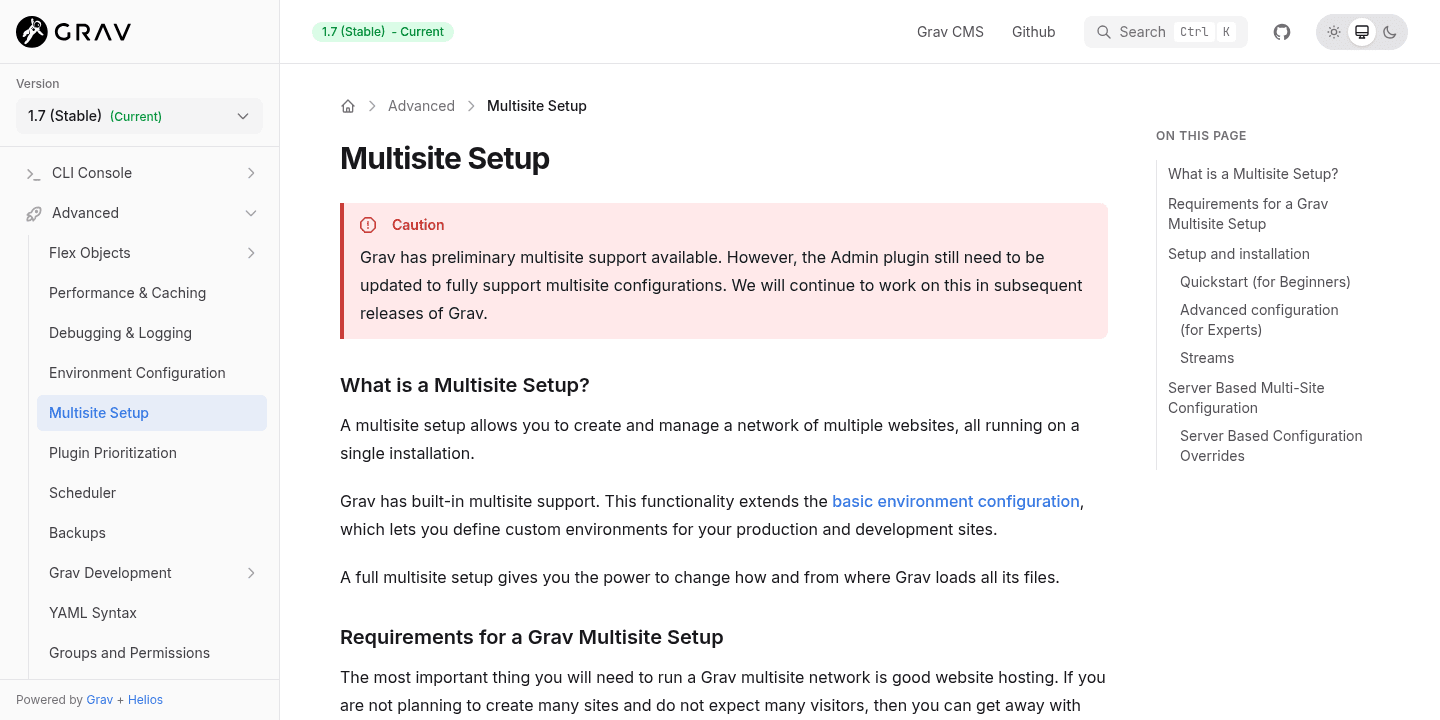Expand the Flex Objects section

point(251,252)
